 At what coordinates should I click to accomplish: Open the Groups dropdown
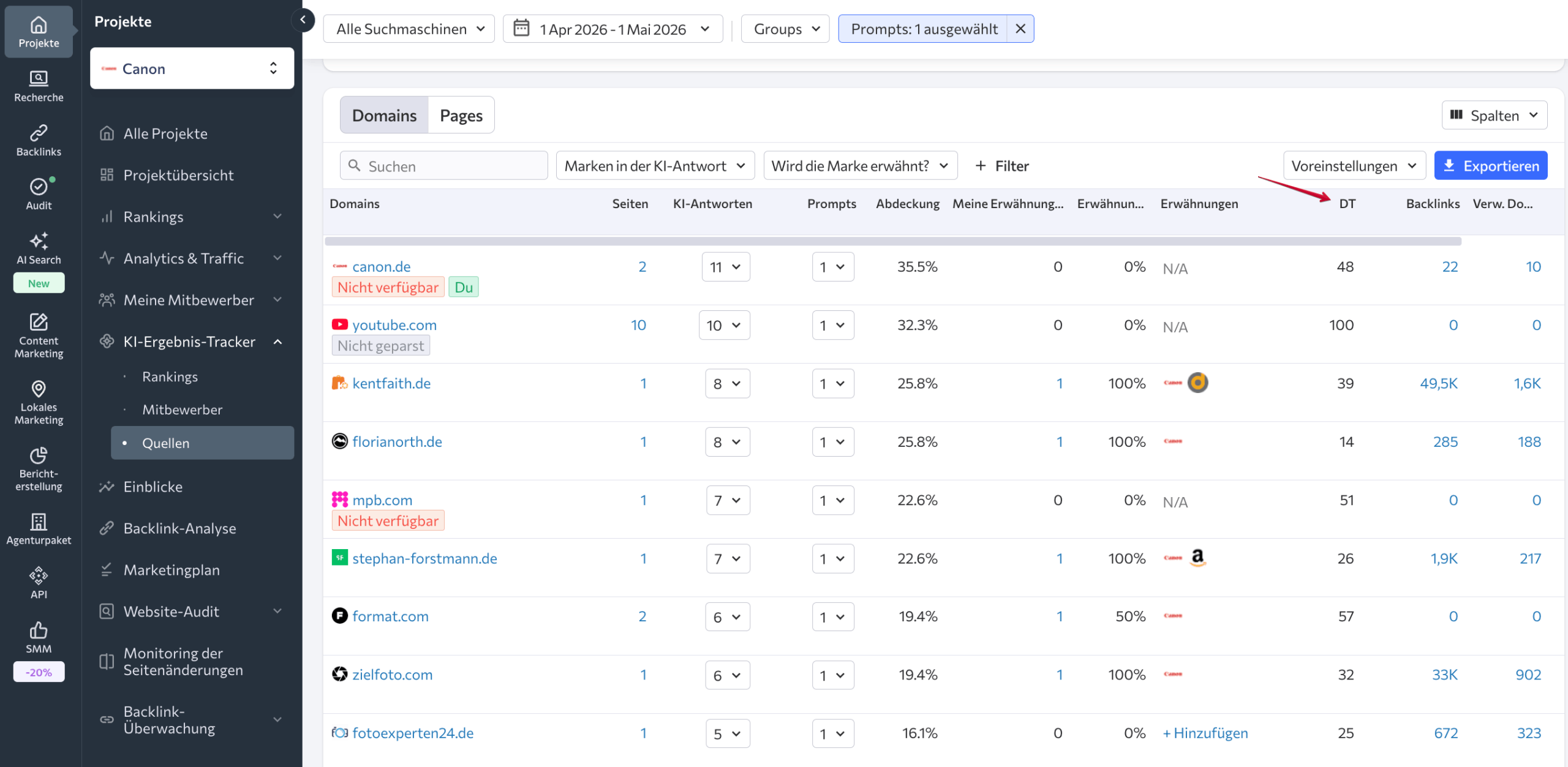tap(785, 29)
